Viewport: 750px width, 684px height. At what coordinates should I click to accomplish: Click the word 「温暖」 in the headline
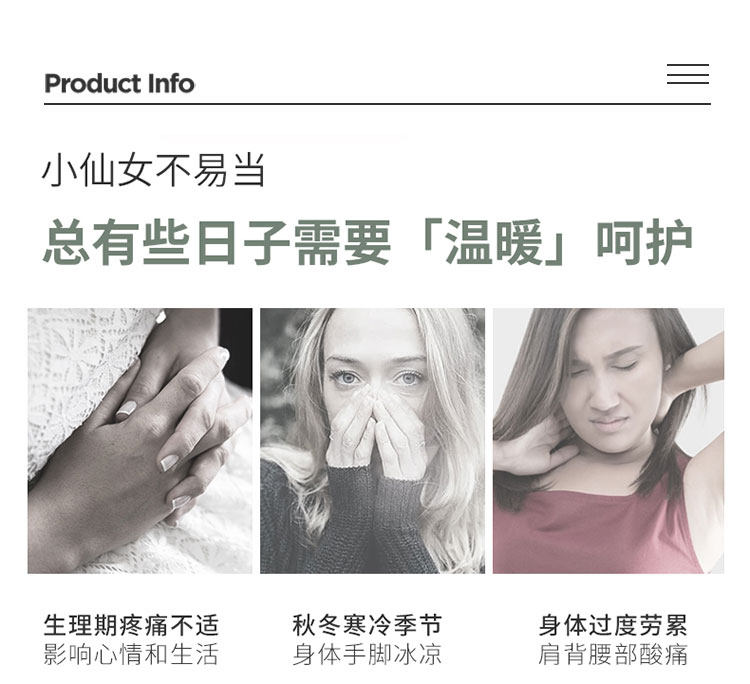(x=494, y=242)
